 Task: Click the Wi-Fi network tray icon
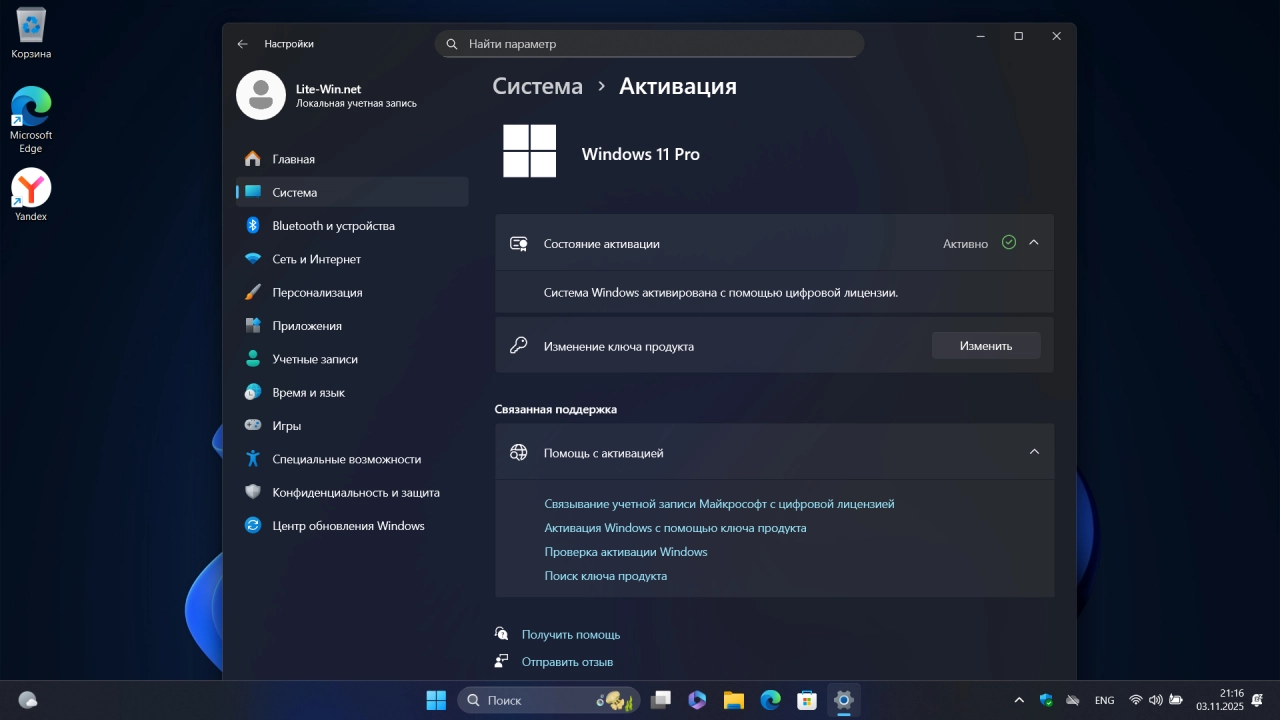click(1136, 700)
